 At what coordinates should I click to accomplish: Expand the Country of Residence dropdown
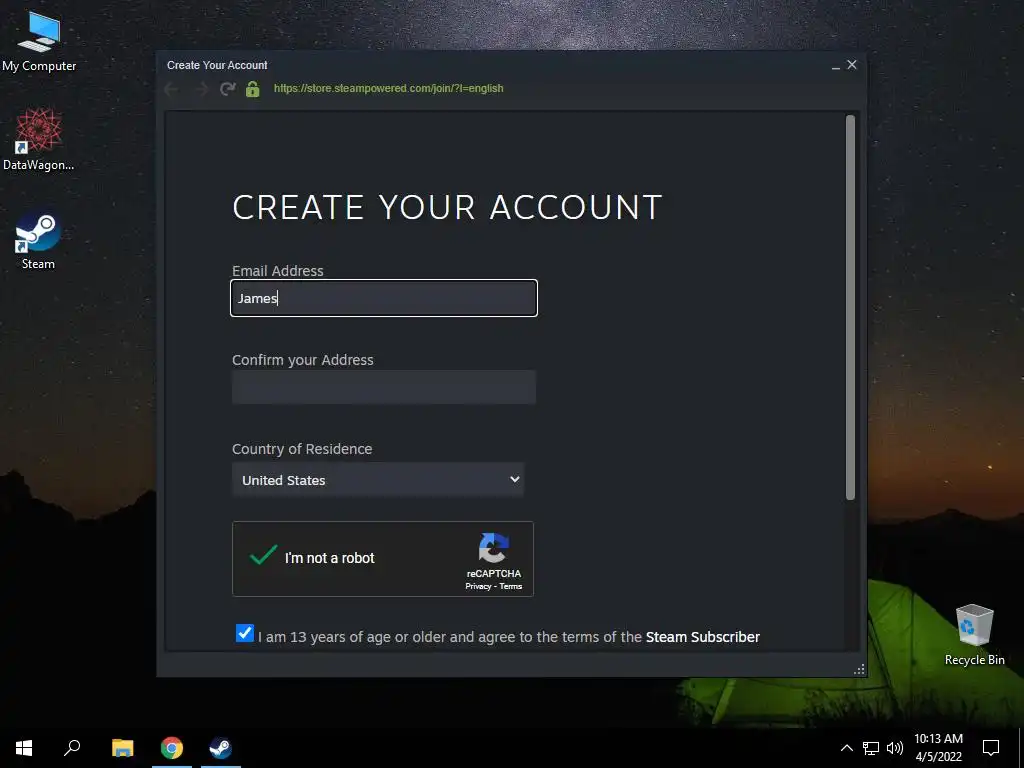click(x=377, y=480)
